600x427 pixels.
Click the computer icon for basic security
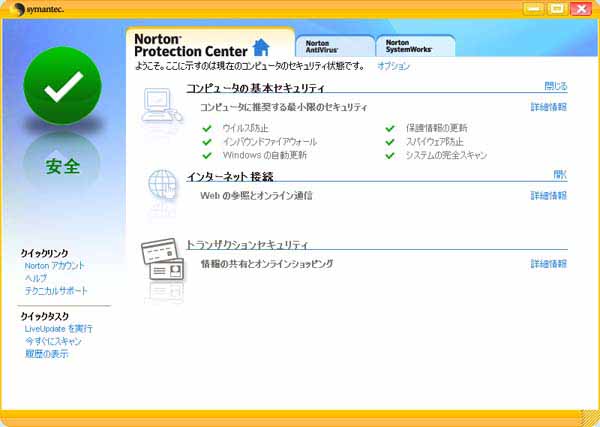click(x=161, y=105)
